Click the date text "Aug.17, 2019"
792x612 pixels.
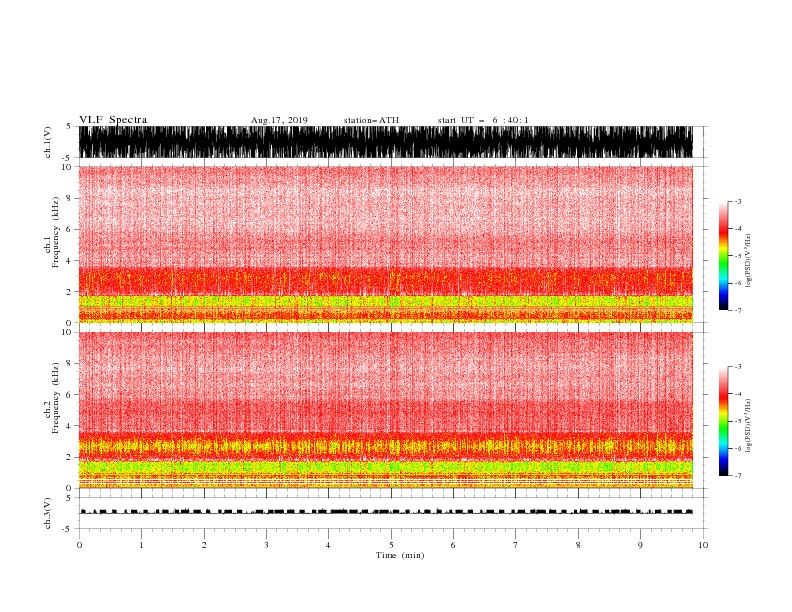click(279, 120)
